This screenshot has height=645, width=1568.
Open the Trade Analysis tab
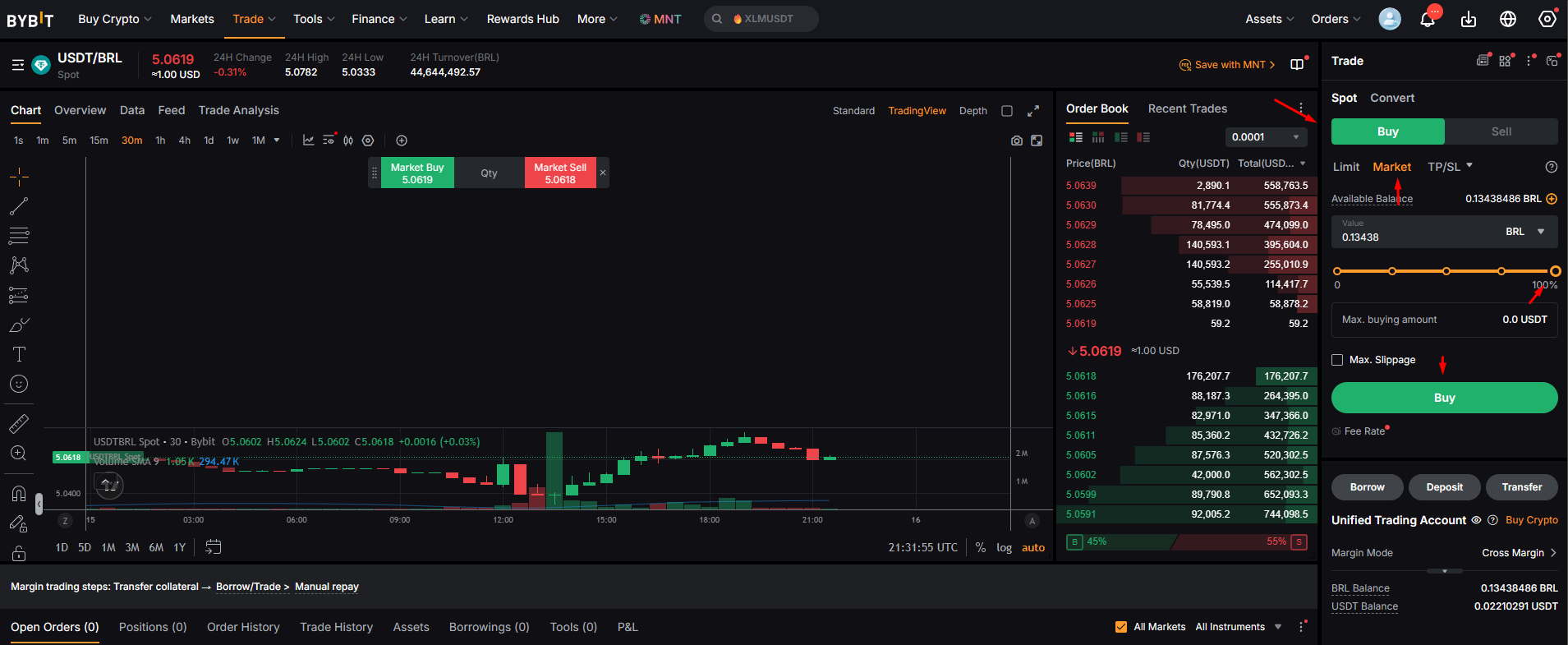[238, 110]
